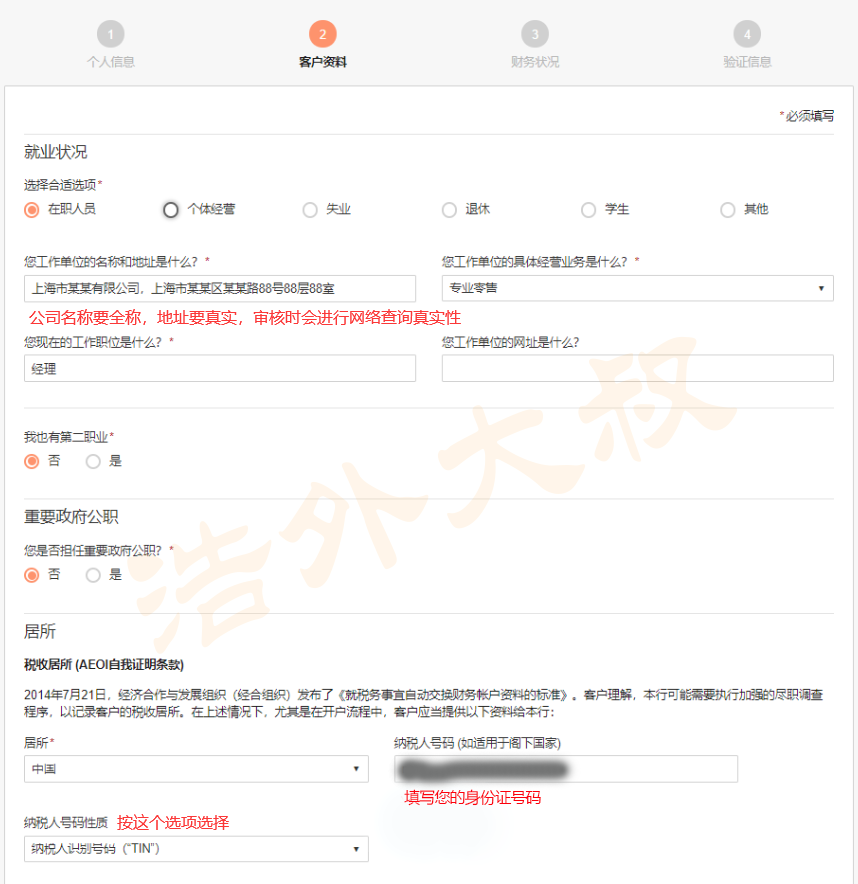Click the 个人信息 step label

pos(110,62)
